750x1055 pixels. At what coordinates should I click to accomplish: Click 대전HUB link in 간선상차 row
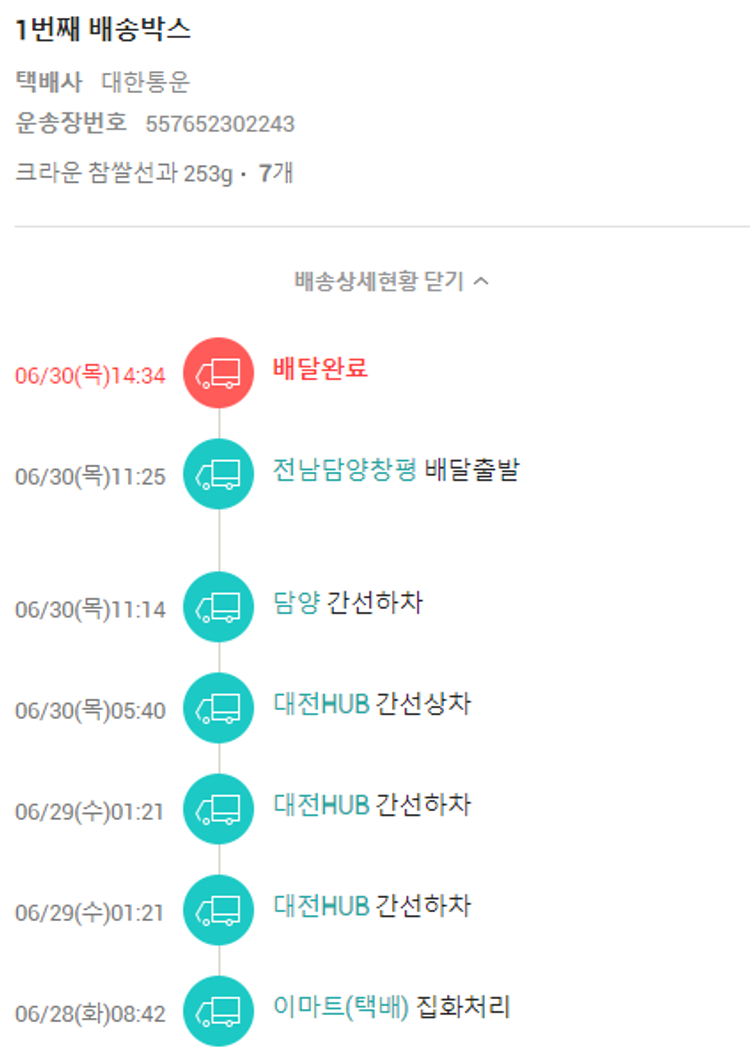(x=321, y=705)
